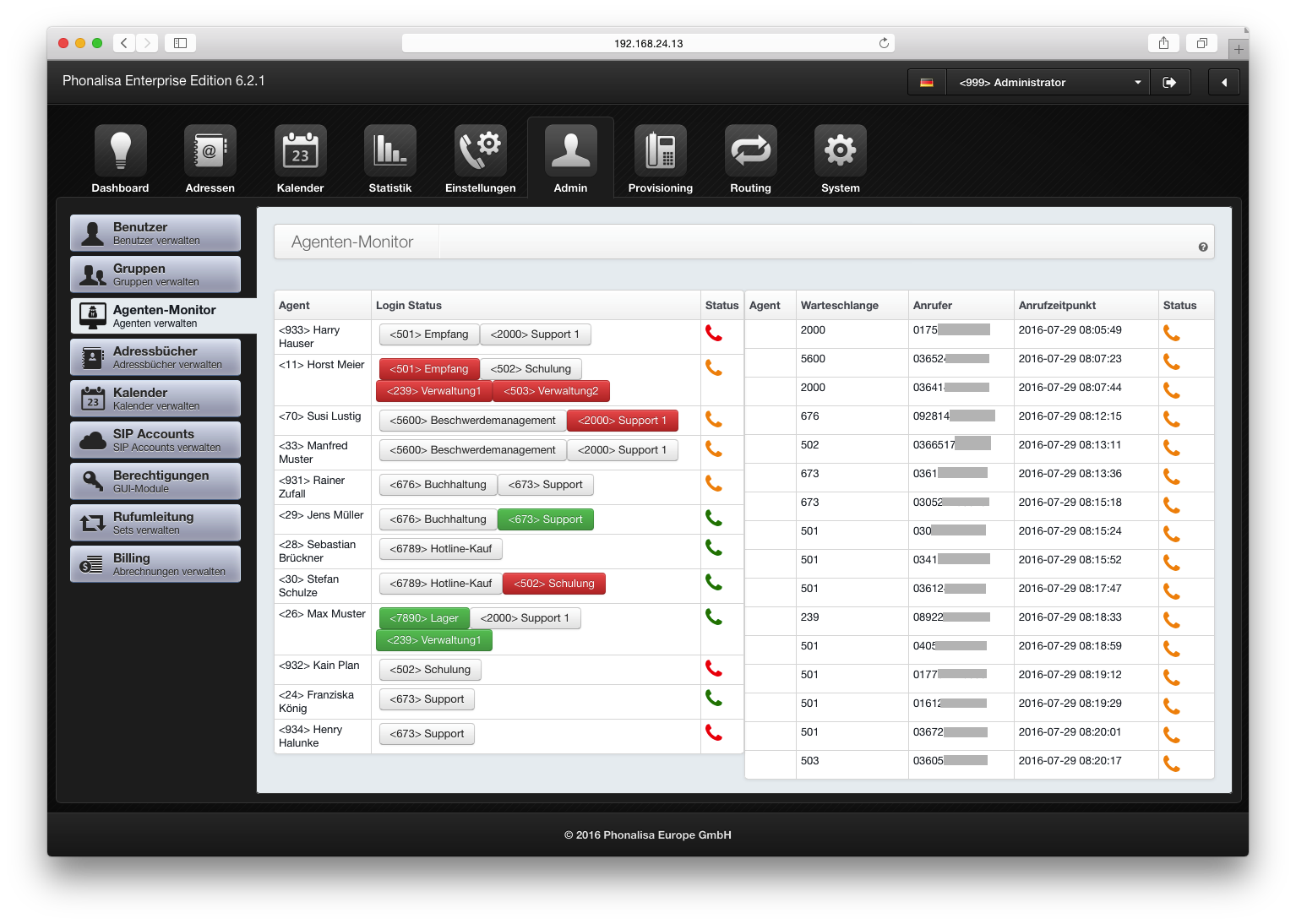1296x924 pixels.
Task: Open the Routing arrows icon
Action: [x=751, y=150]
